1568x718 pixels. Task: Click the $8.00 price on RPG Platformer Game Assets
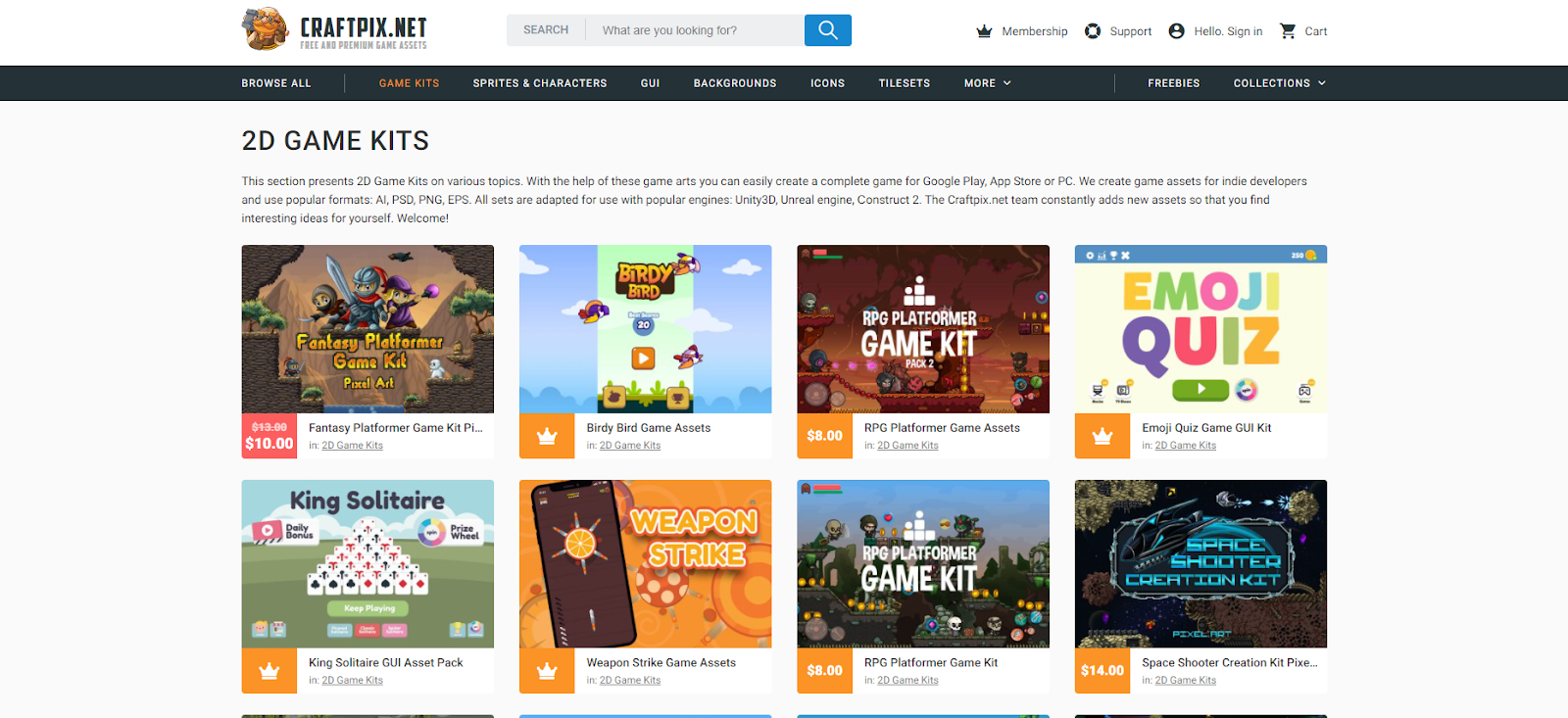[825, 436]
